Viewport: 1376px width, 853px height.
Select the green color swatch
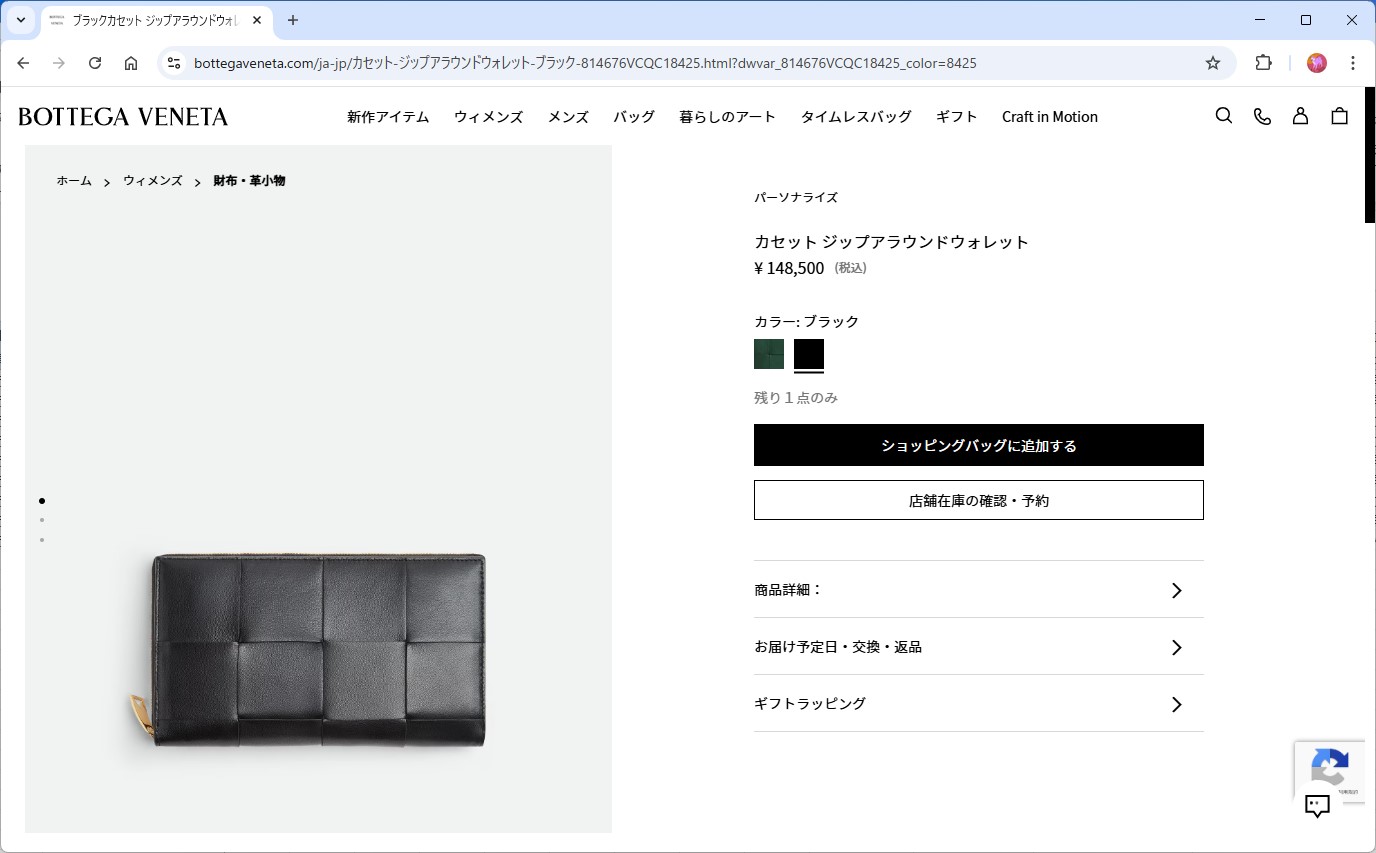tap(769, 354)
